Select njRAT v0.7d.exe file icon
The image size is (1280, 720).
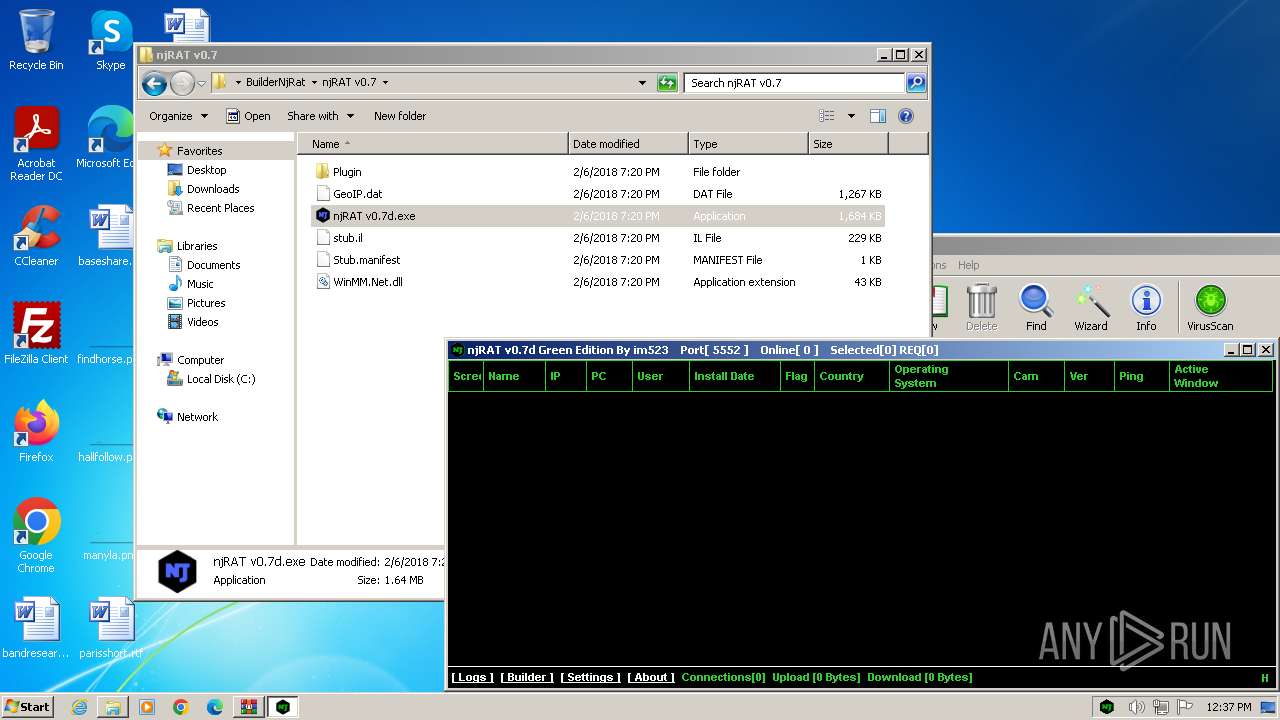[x=323, y=216]
